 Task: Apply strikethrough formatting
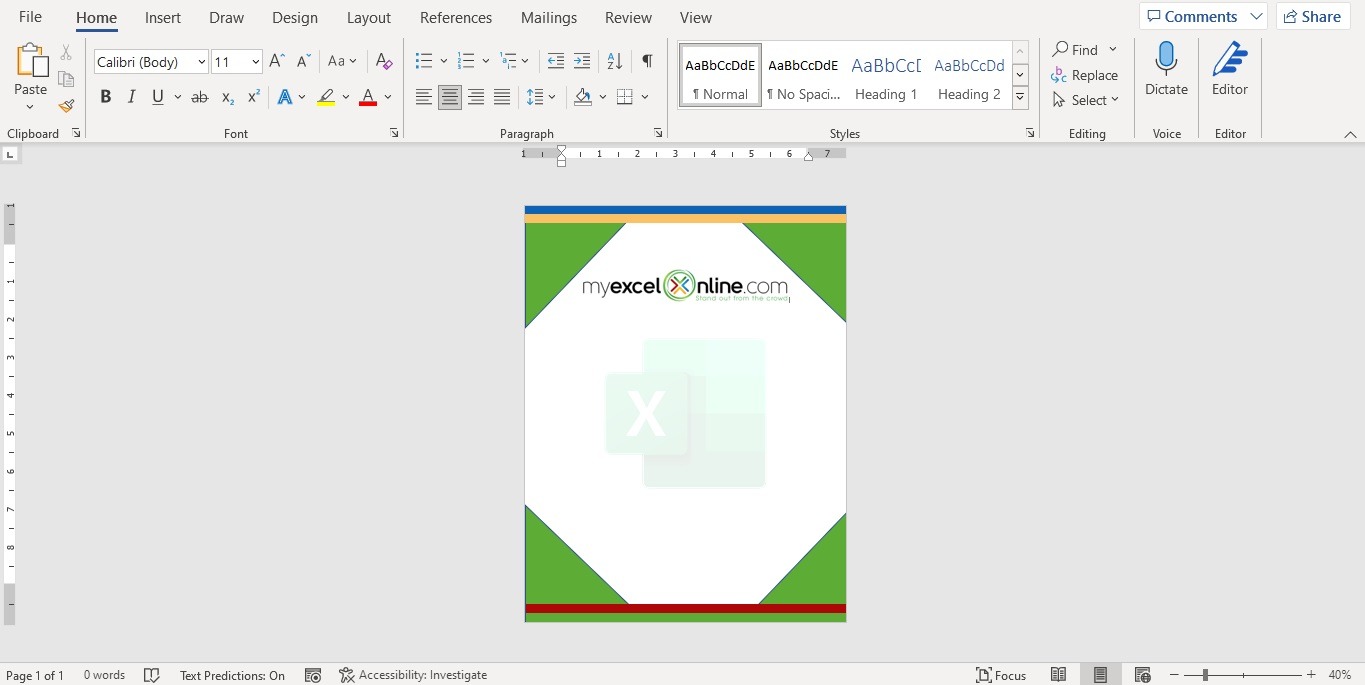click(199, 97)
